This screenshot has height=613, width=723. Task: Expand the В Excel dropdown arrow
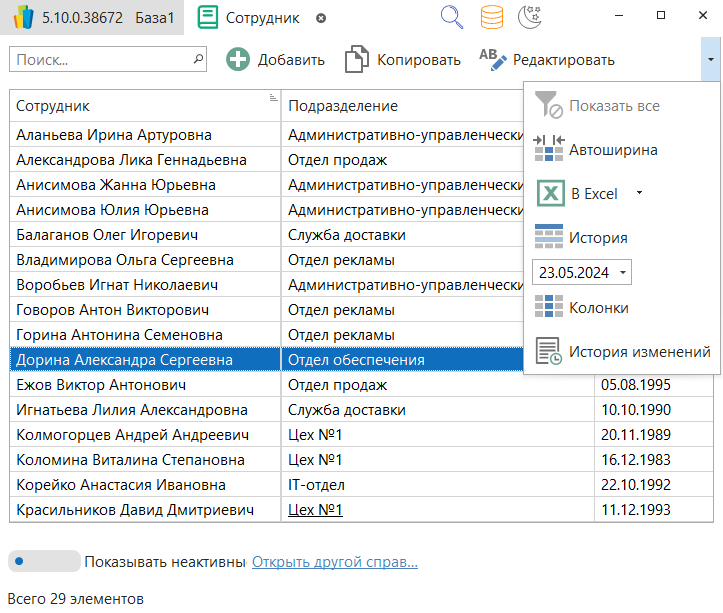(640, 194)
